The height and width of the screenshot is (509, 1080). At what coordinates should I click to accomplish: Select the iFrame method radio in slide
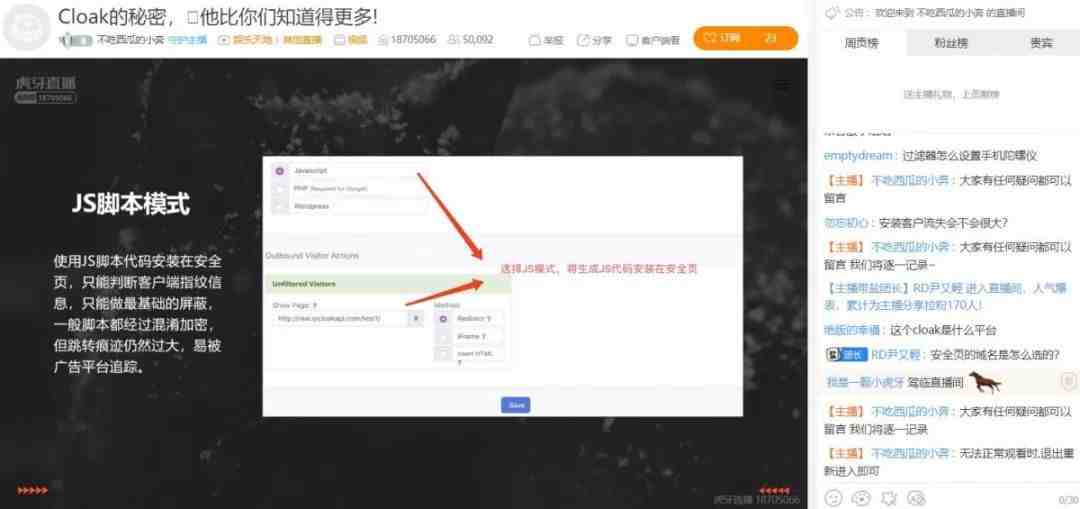pyautogui.click(x=443, y=336)
